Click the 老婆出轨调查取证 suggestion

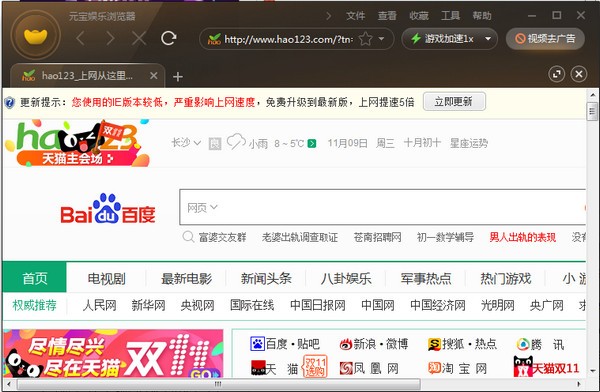click(x=300, y=237)
